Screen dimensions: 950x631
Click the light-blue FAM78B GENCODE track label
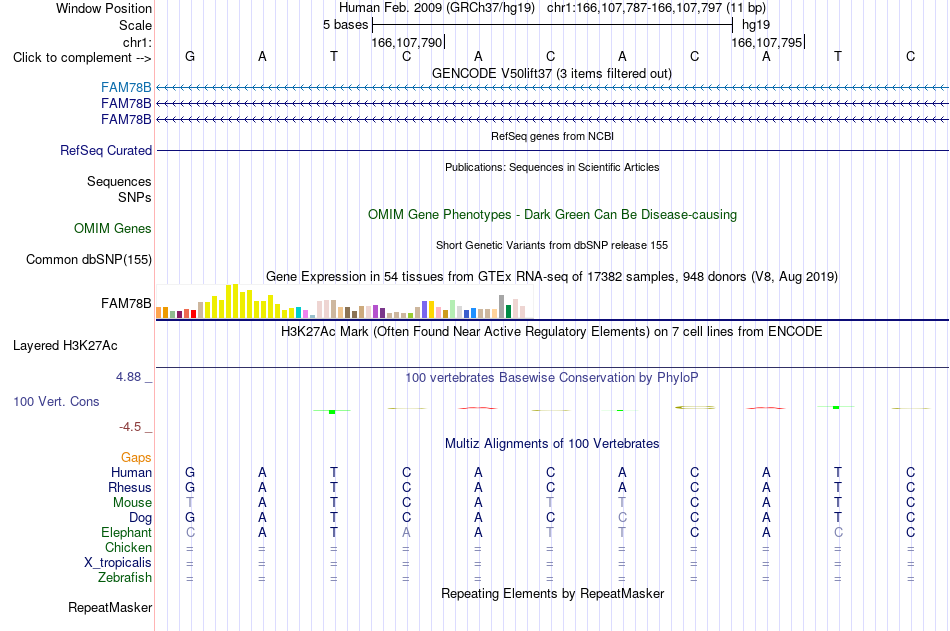coord(126,87)
